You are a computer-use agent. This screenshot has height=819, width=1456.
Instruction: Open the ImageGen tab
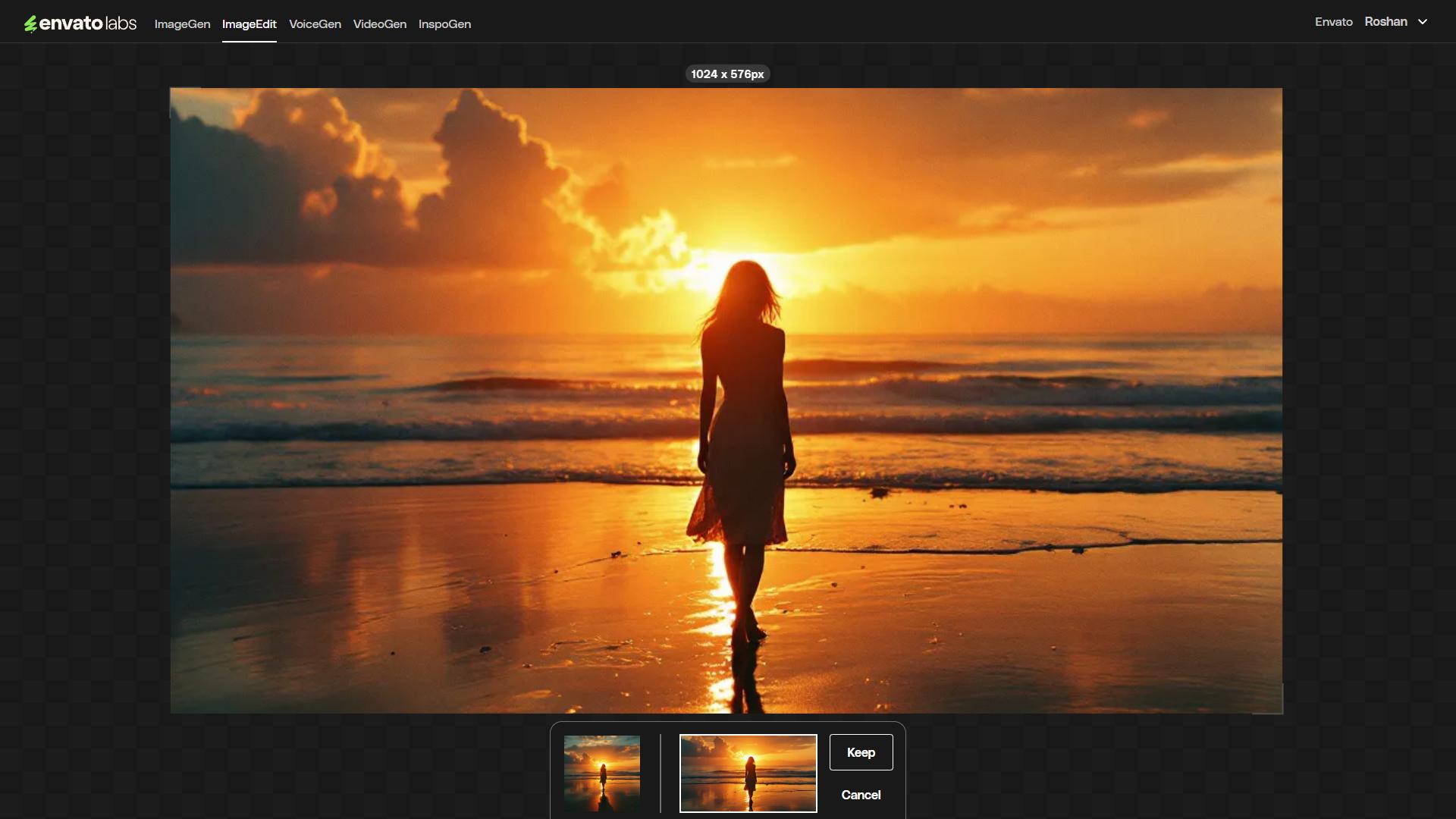click(182, 24)
